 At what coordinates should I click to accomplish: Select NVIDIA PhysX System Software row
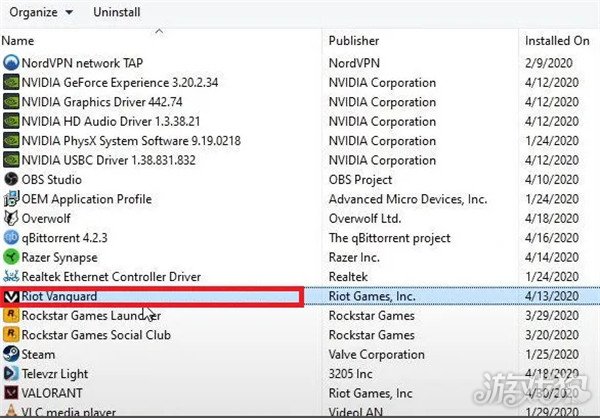[131, 141]
